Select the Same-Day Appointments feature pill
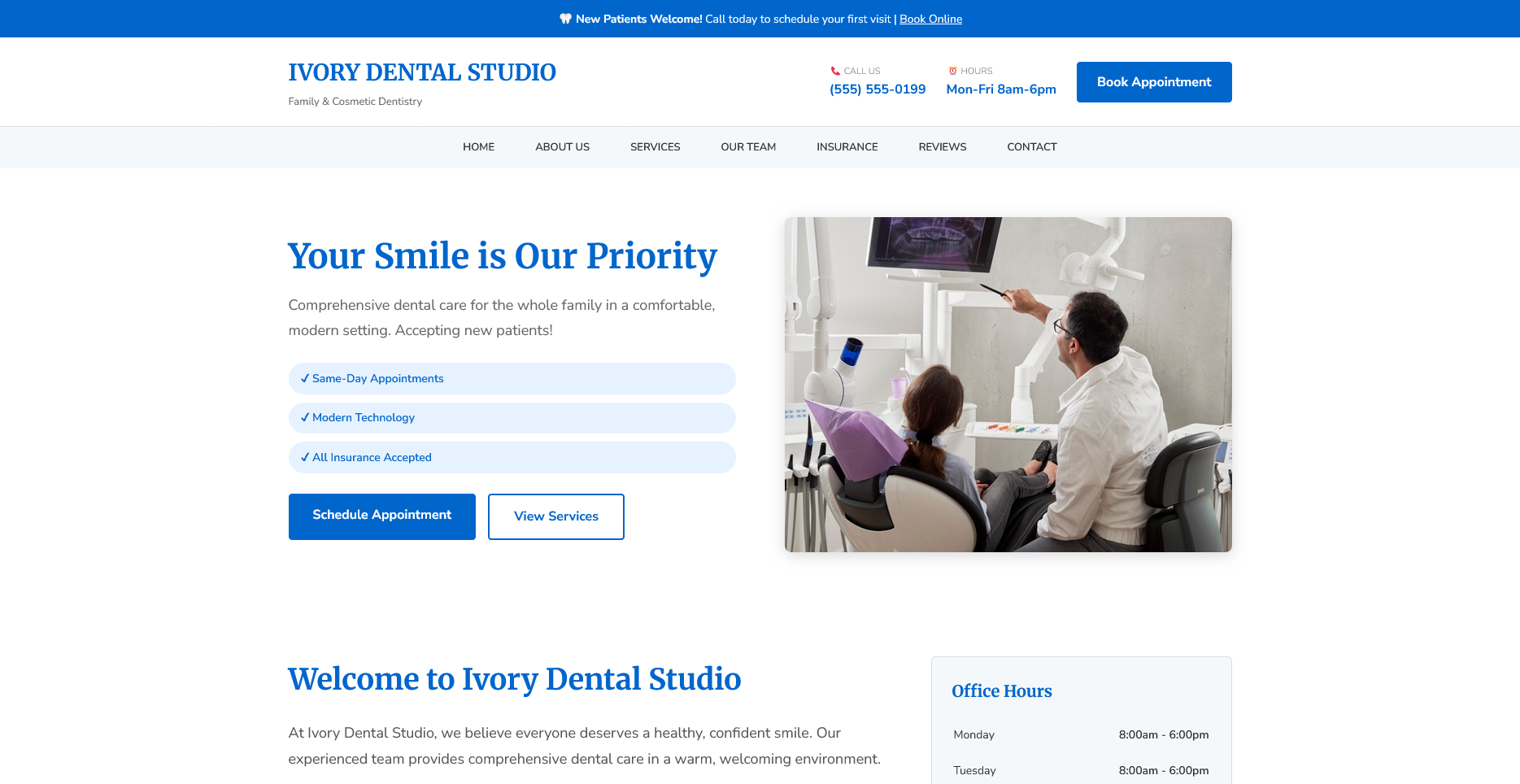 coord(512,378)
